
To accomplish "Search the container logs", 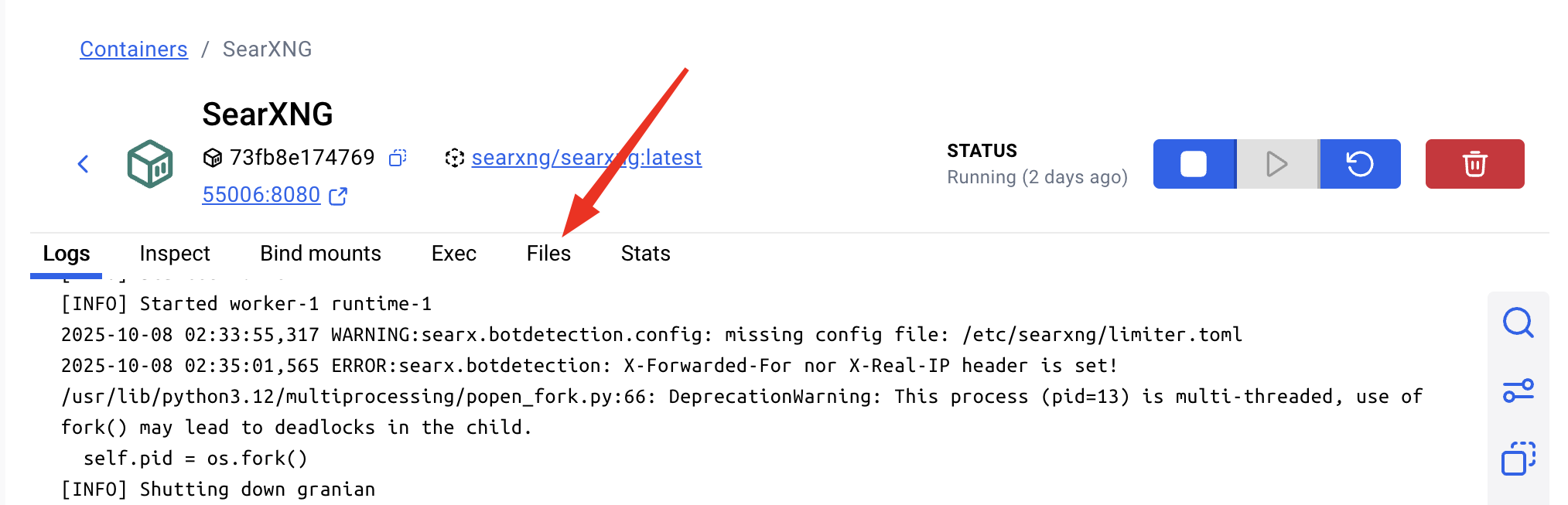I will pos(1518,322).
